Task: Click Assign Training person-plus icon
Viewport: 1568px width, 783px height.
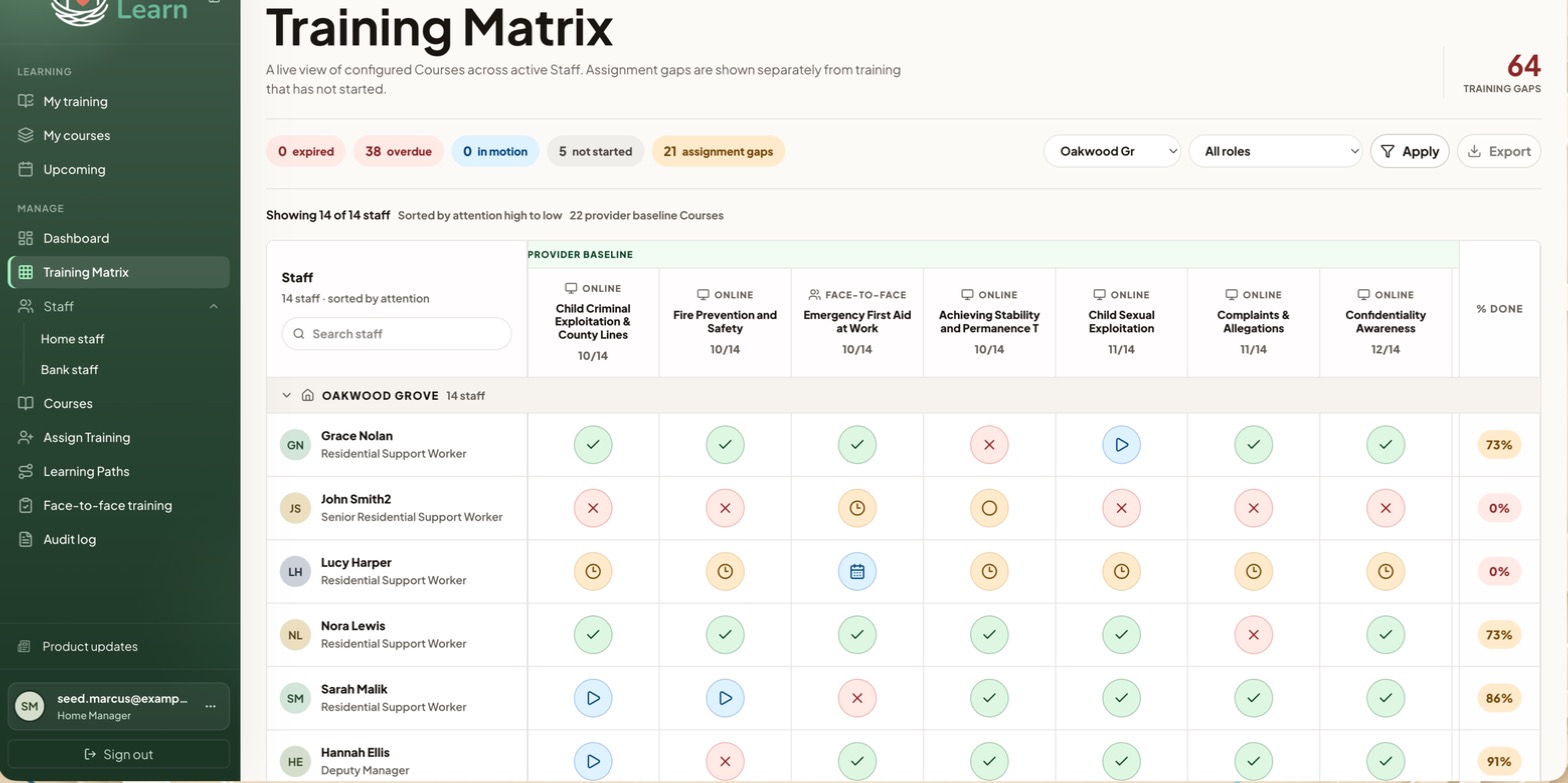Action: pyautogui.click(x=26, y=437)
